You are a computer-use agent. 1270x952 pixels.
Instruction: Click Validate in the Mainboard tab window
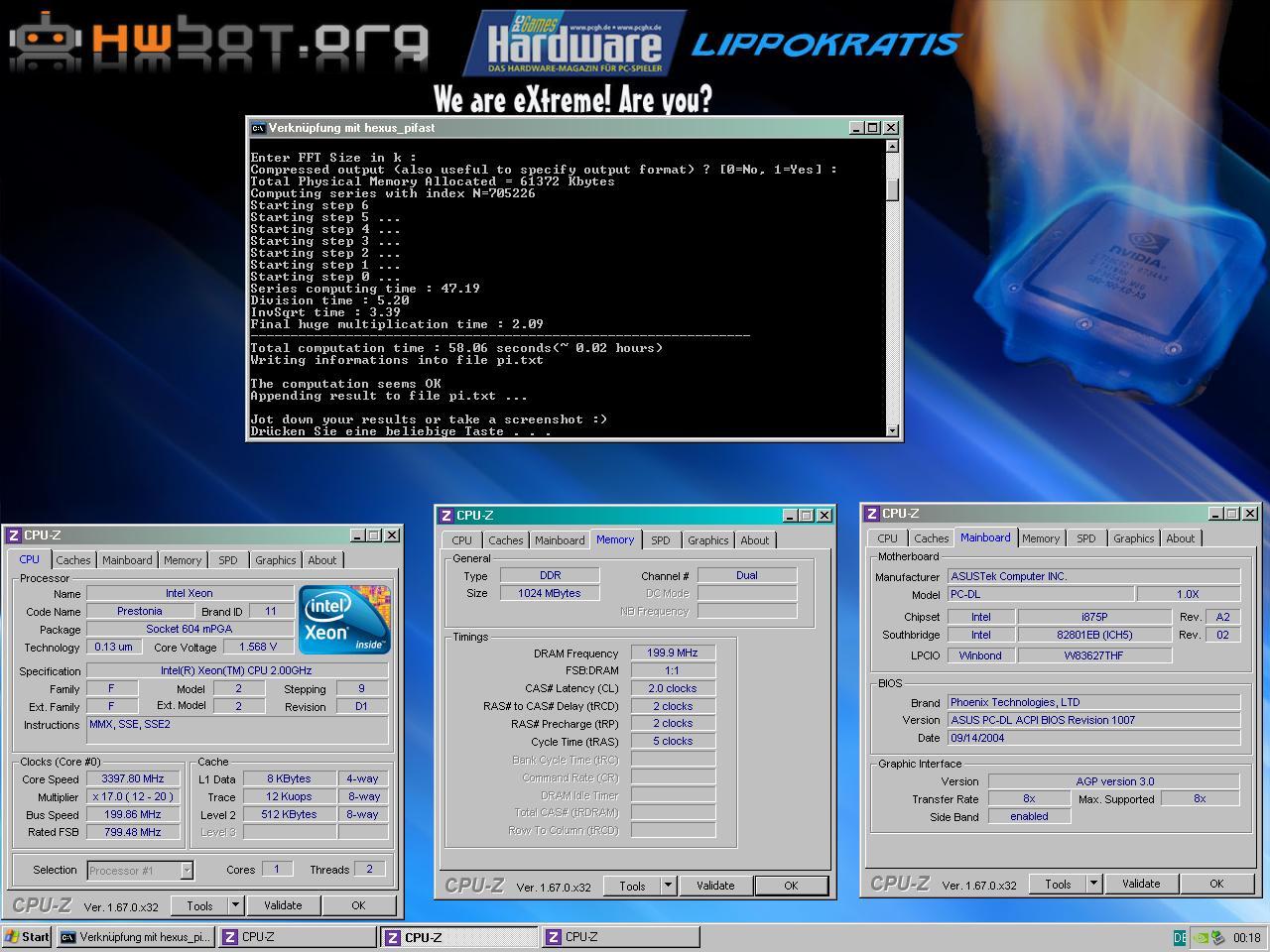click(x=1141, y=884)
